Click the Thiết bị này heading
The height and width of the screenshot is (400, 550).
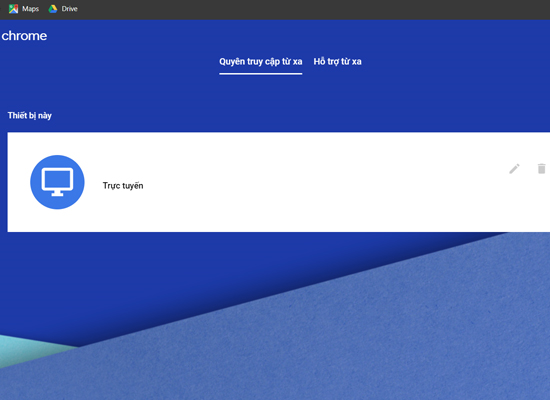[x=30, y=115]
